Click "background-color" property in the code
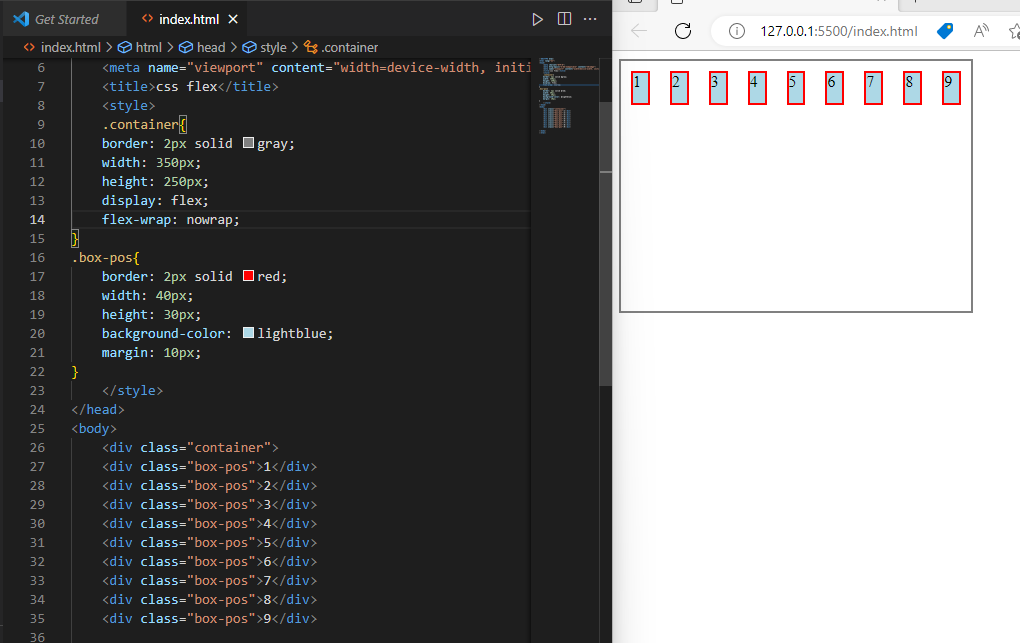 (163, 333)
